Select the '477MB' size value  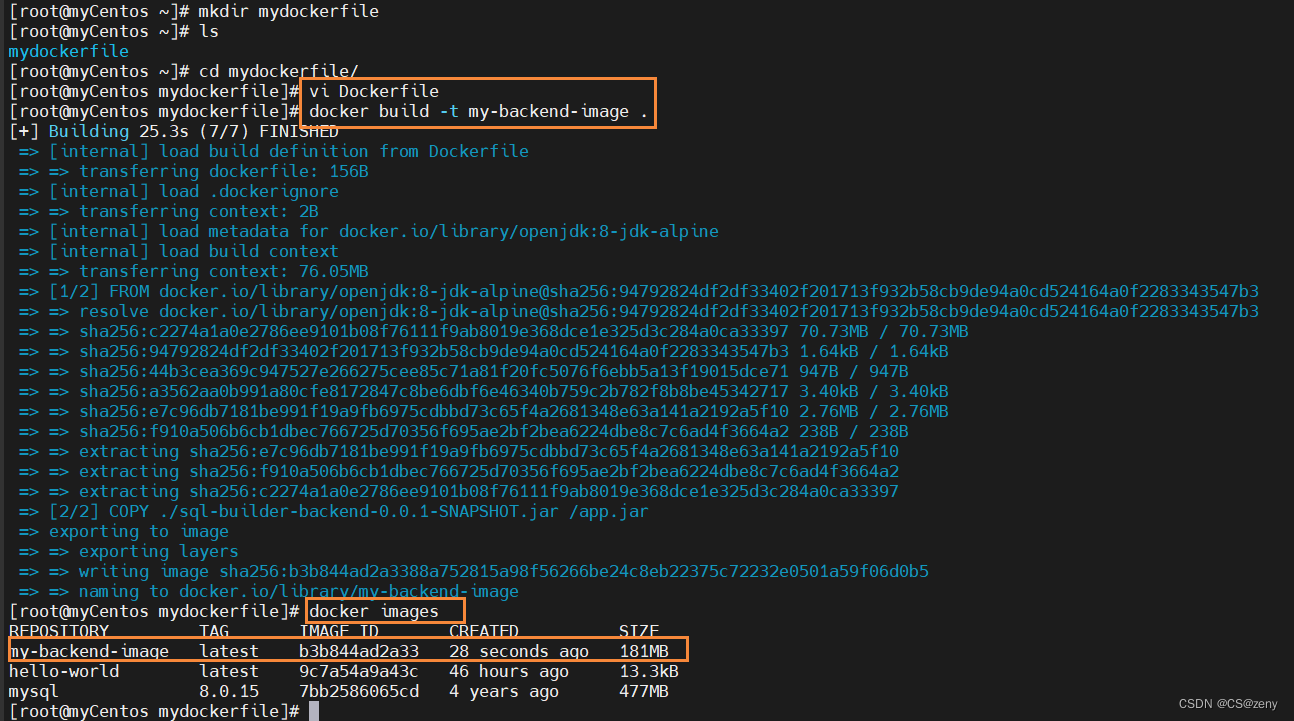point(644,691)
